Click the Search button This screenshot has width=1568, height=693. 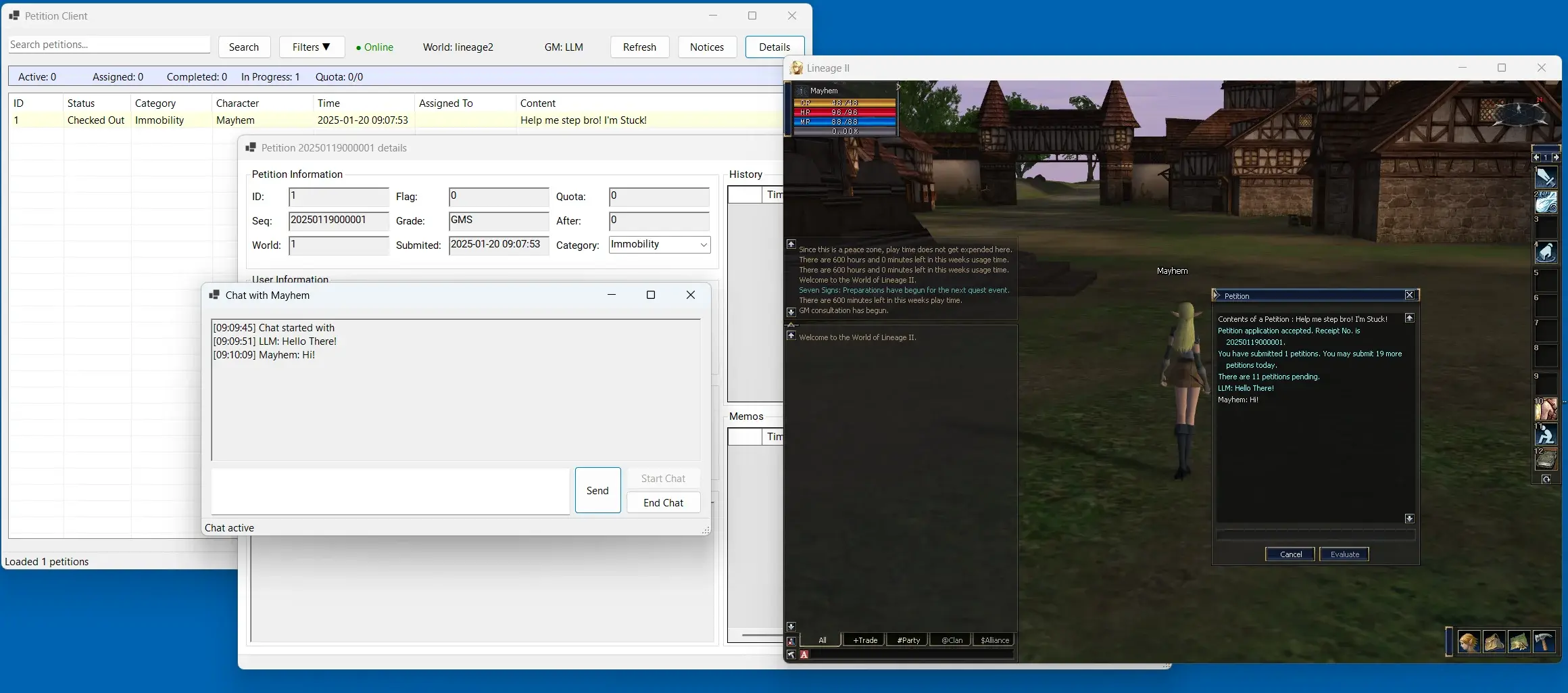(x=244, y=47)
